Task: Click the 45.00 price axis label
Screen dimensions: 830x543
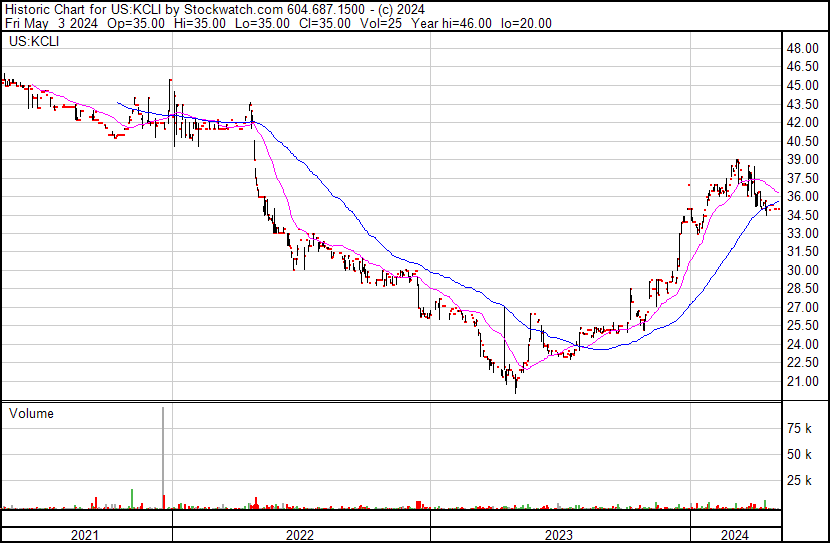Action: tap(803, 85)
